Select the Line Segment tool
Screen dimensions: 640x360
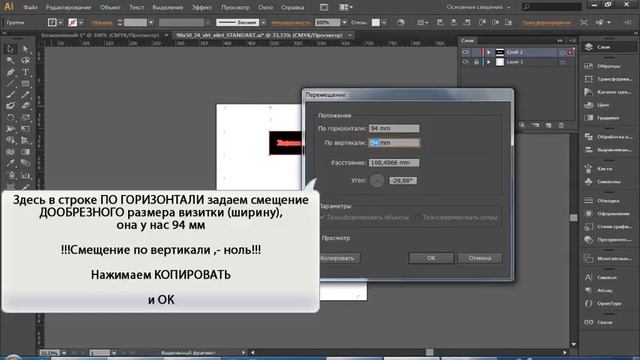(x=10, y=84)
